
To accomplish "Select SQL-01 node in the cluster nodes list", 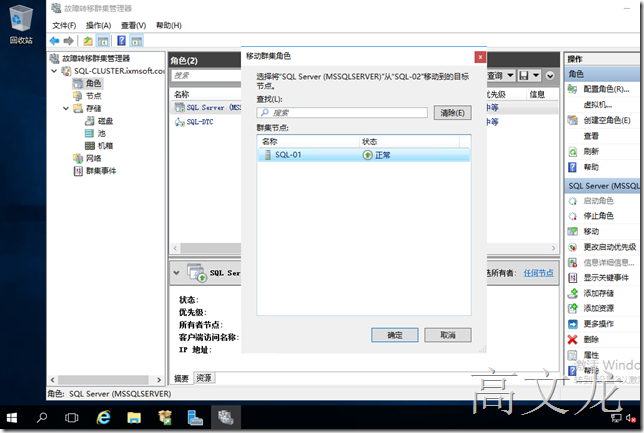I will click(363, 155).
